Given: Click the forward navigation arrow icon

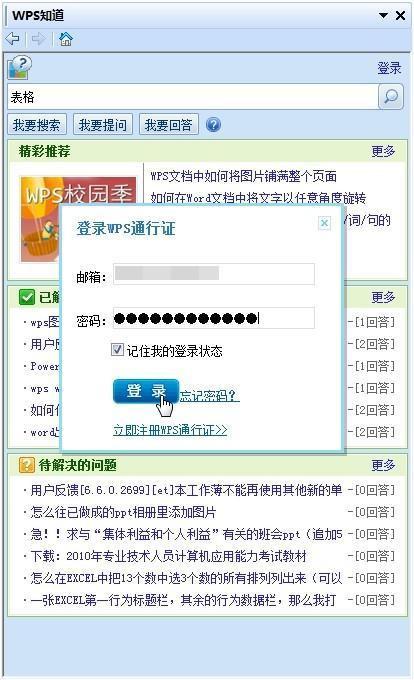Looking at the screenshot, I should (39, 39).
